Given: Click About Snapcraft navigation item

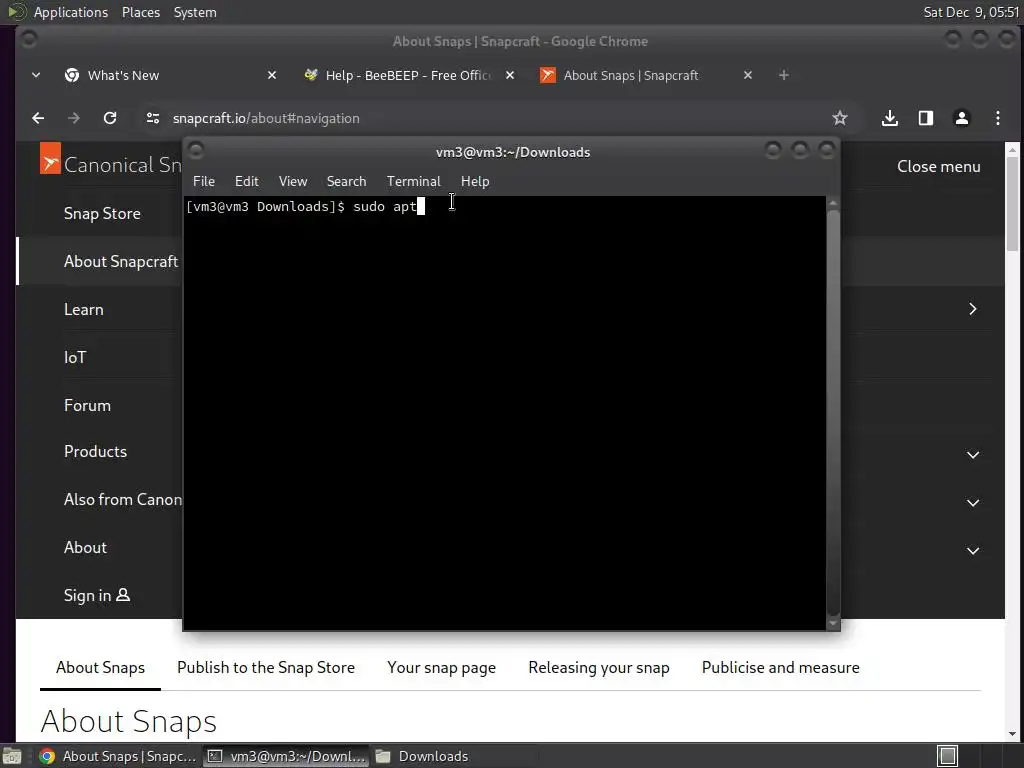Looking at the screenshot, I should click(x=121, y=261).
